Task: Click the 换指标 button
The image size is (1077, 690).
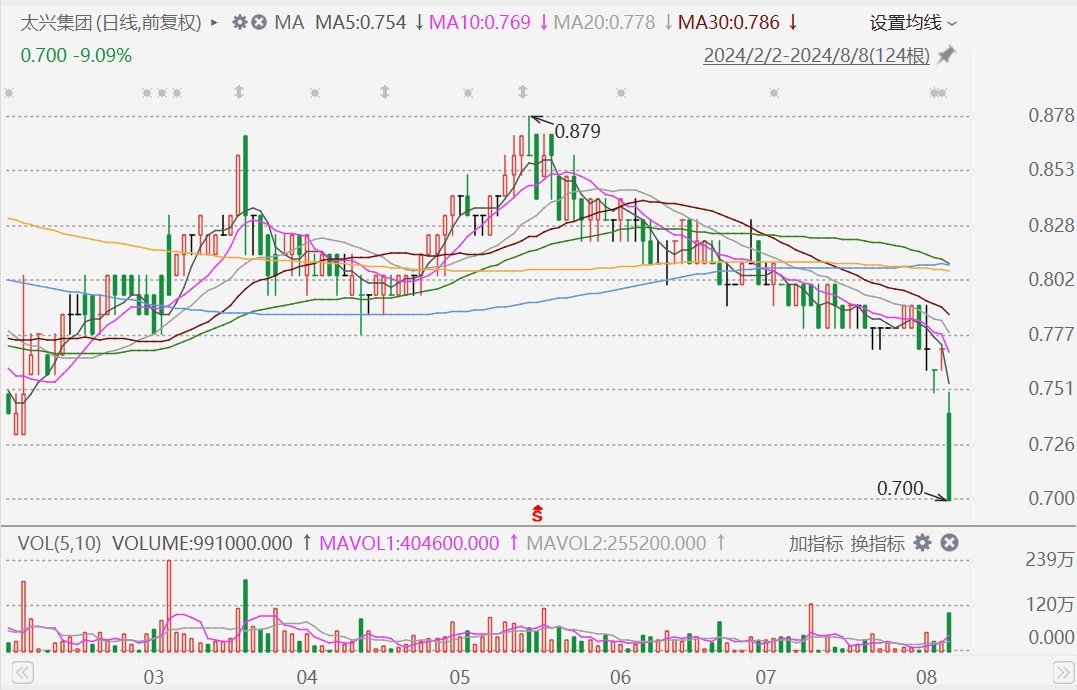Action: pyautogui.click(x=877, y=543)
